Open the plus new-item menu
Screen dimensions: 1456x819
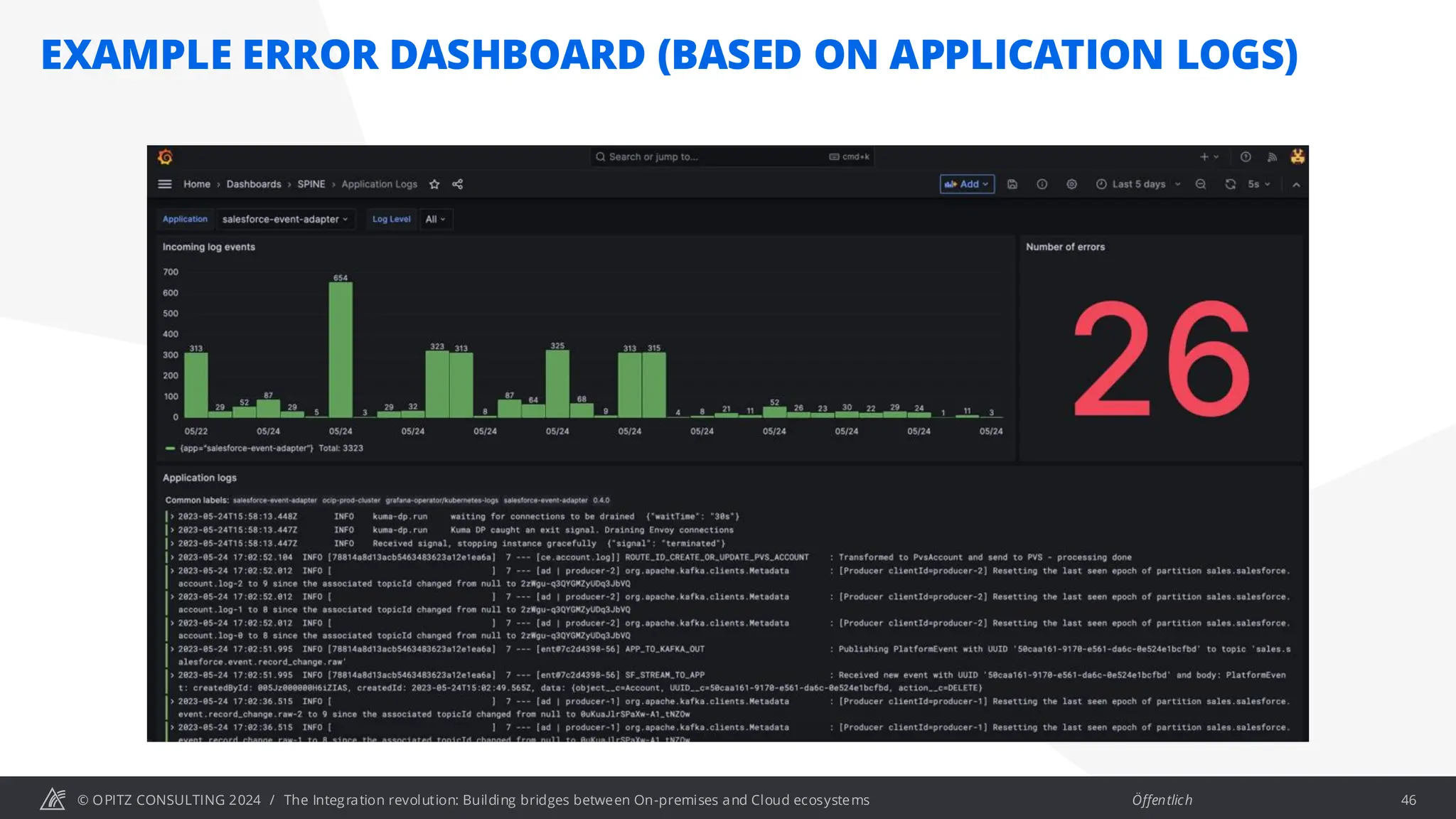[x=1209, y=156]
